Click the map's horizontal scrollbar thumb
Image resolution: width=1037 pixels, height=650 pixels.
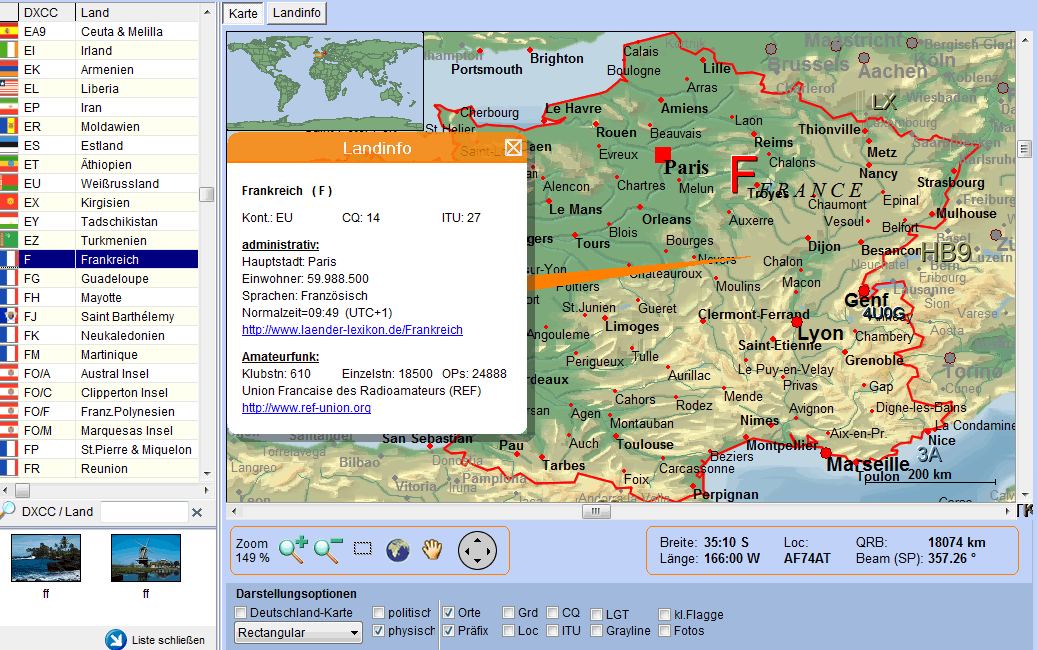tap(596, 511)
